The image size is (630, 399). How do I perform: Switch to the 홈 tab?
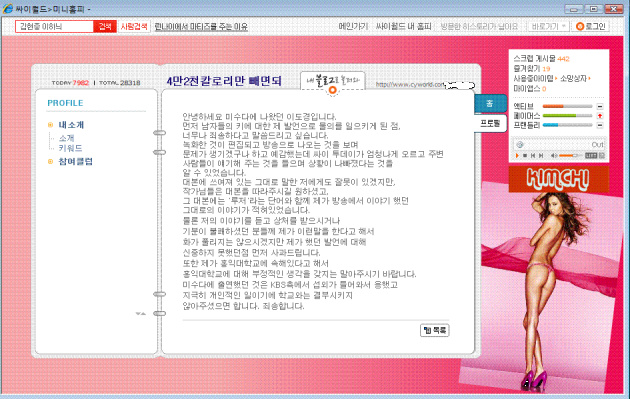490,104
